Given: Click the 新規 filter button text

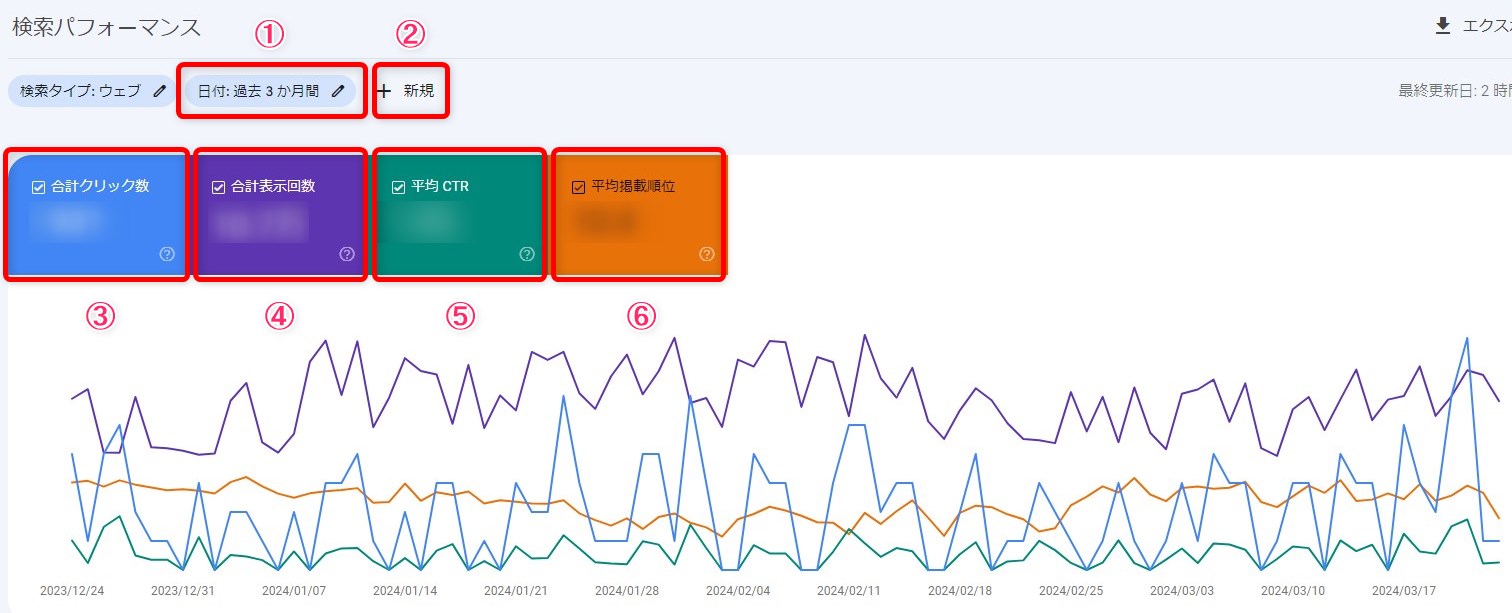Looking at the screenshot, I should pos(419,91).
